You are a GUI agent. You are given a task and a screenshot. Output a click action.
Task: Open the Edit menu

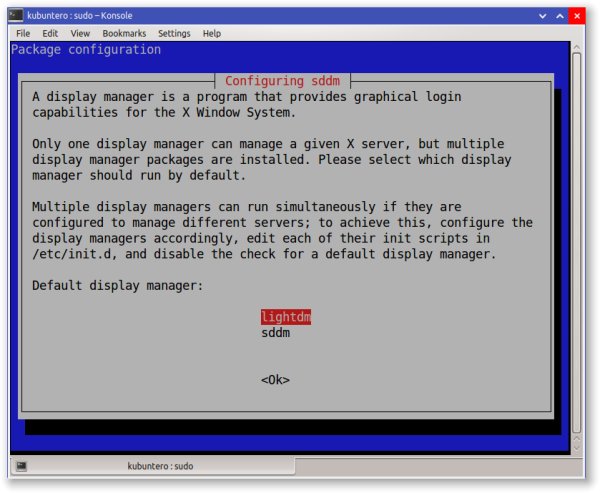(x=50, y=34)
